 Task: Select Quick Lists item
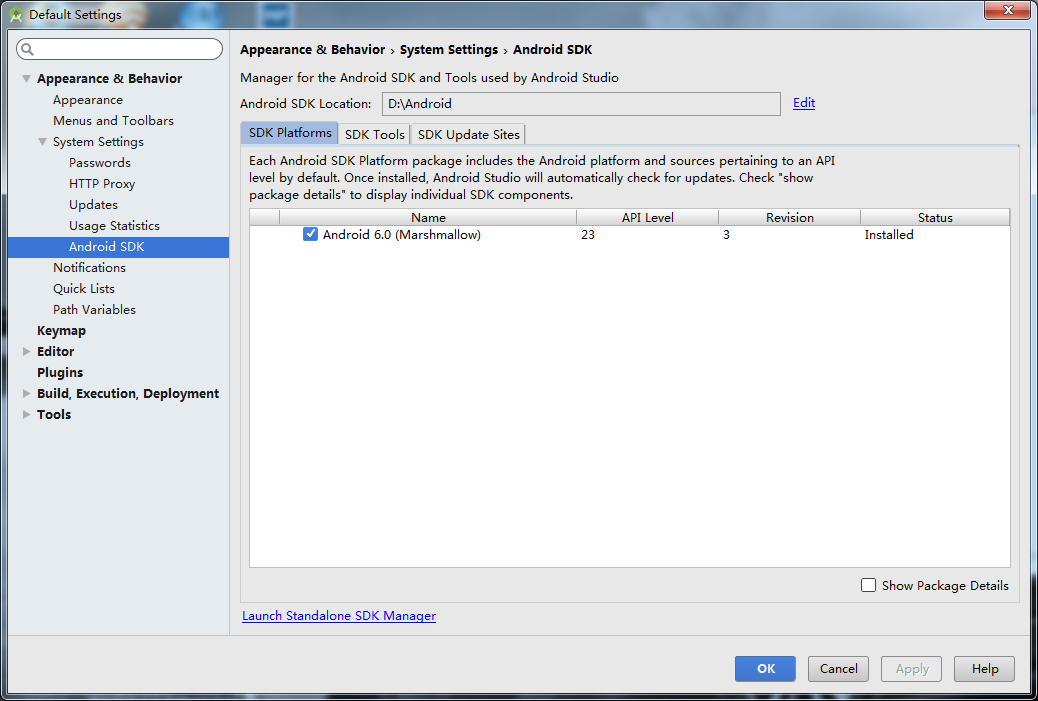(x=84, y=289)
